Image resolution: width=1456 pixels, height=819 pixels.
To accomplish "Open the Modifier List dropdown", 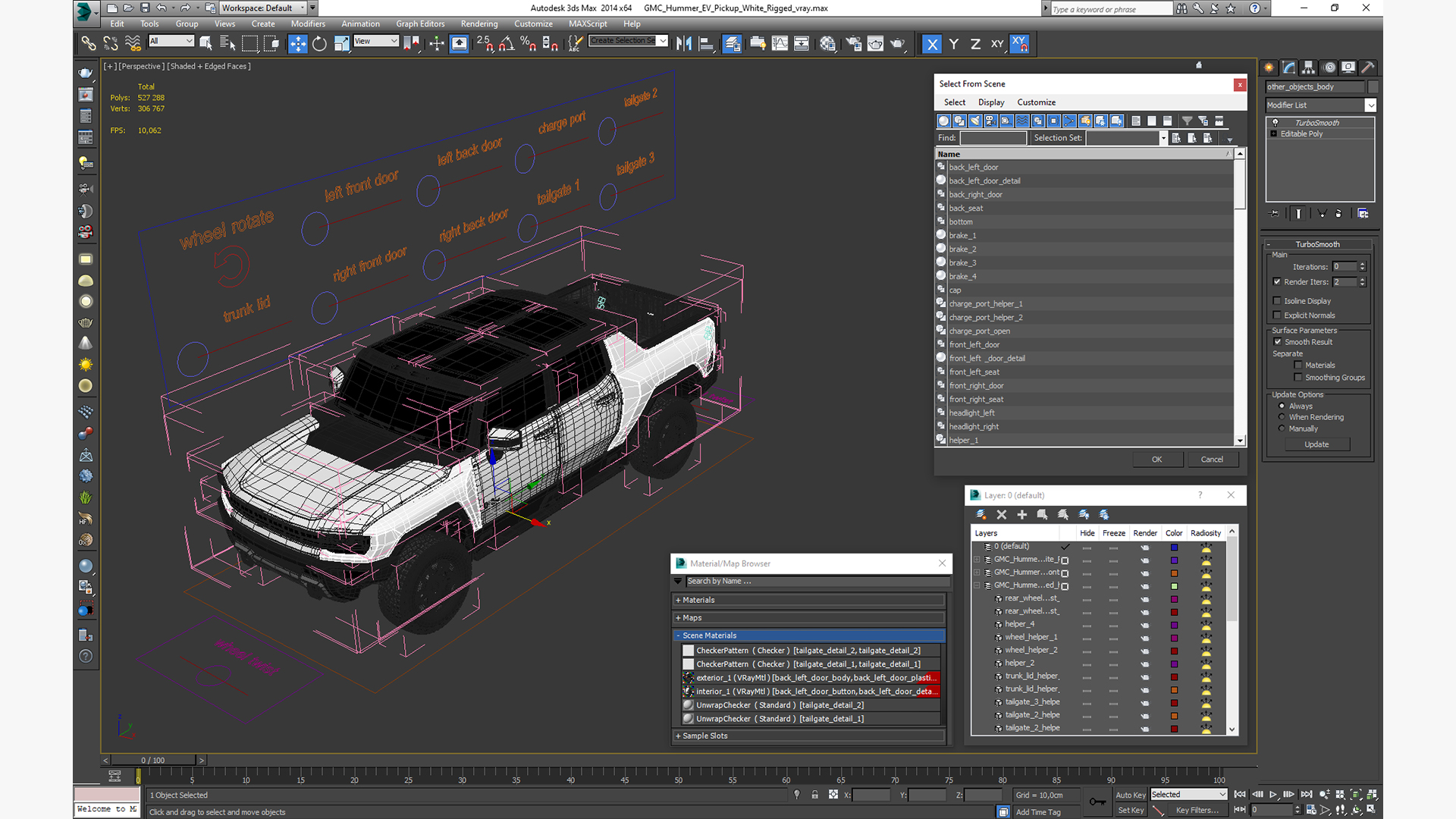I will (1321, 105).
